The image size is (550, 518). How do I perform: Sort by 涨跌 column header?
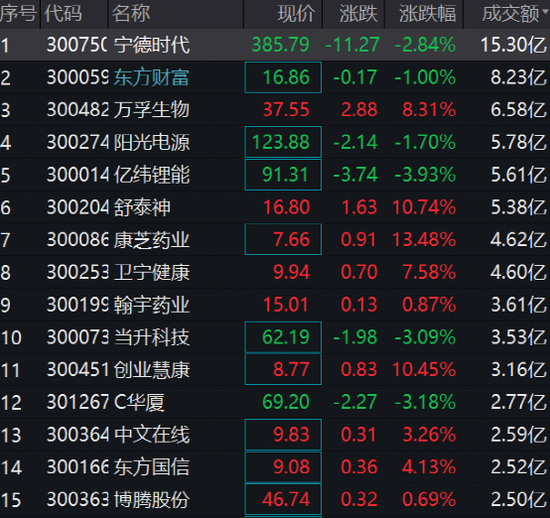click(x=358, y=14)
